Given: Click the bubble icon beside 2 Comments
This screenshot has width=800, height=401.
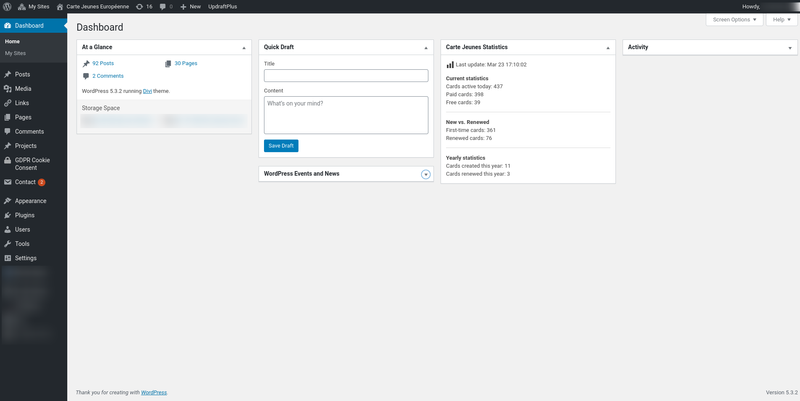Looking at the screenshot, I should click(86, 77).
